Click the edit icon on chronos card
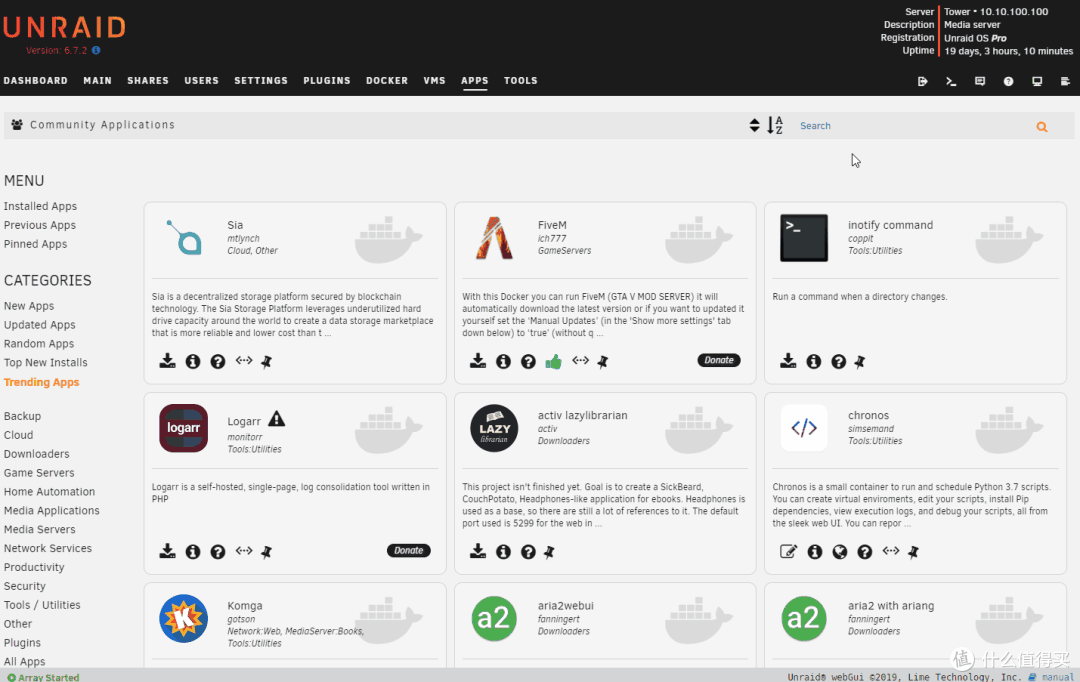The width and height of the screenshot is (1080, 682). click(x=788, y=551)
